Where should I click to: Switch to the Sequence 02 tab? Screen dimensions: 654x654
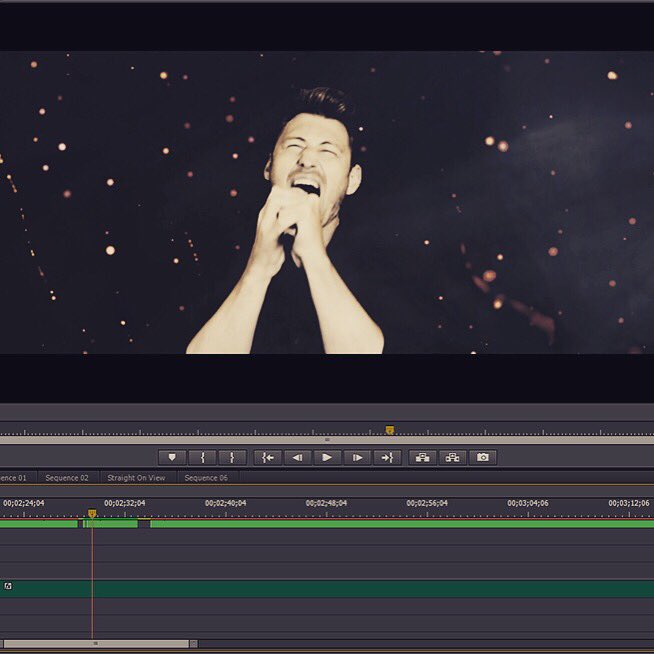click(x=67, y=478)
